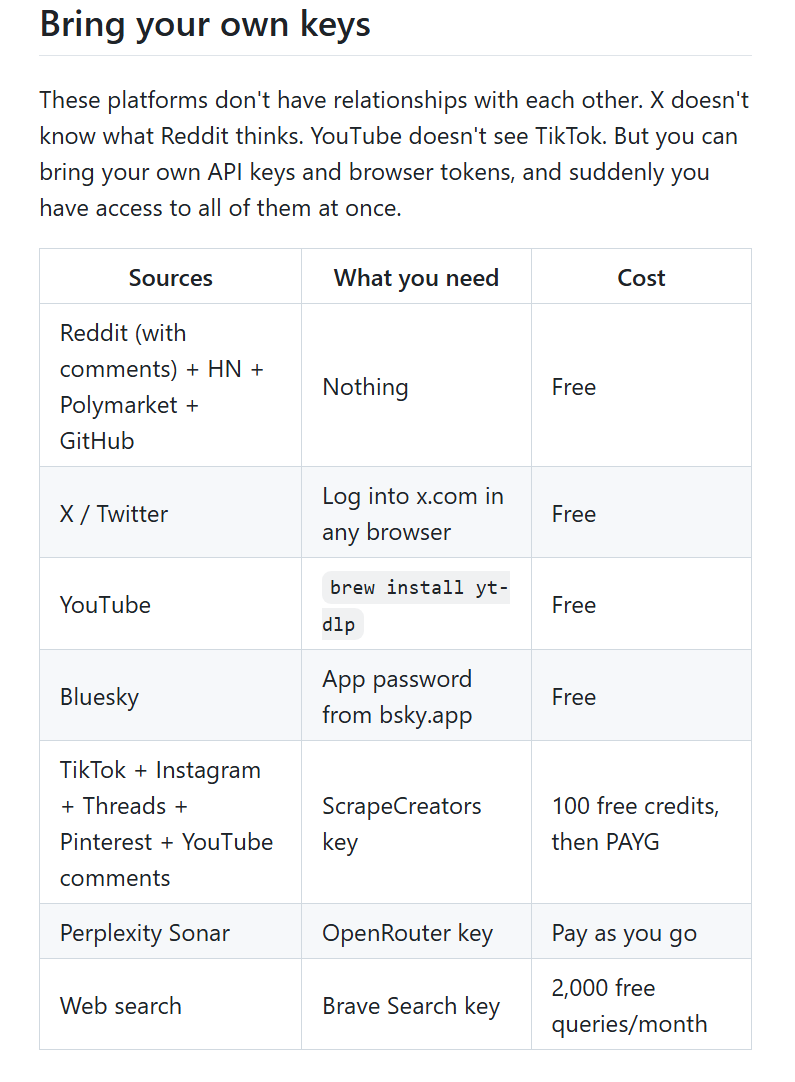Click the 'Web search' source cell
This screenshot has height=1082, width=795.
click(x=170, y=1005)
